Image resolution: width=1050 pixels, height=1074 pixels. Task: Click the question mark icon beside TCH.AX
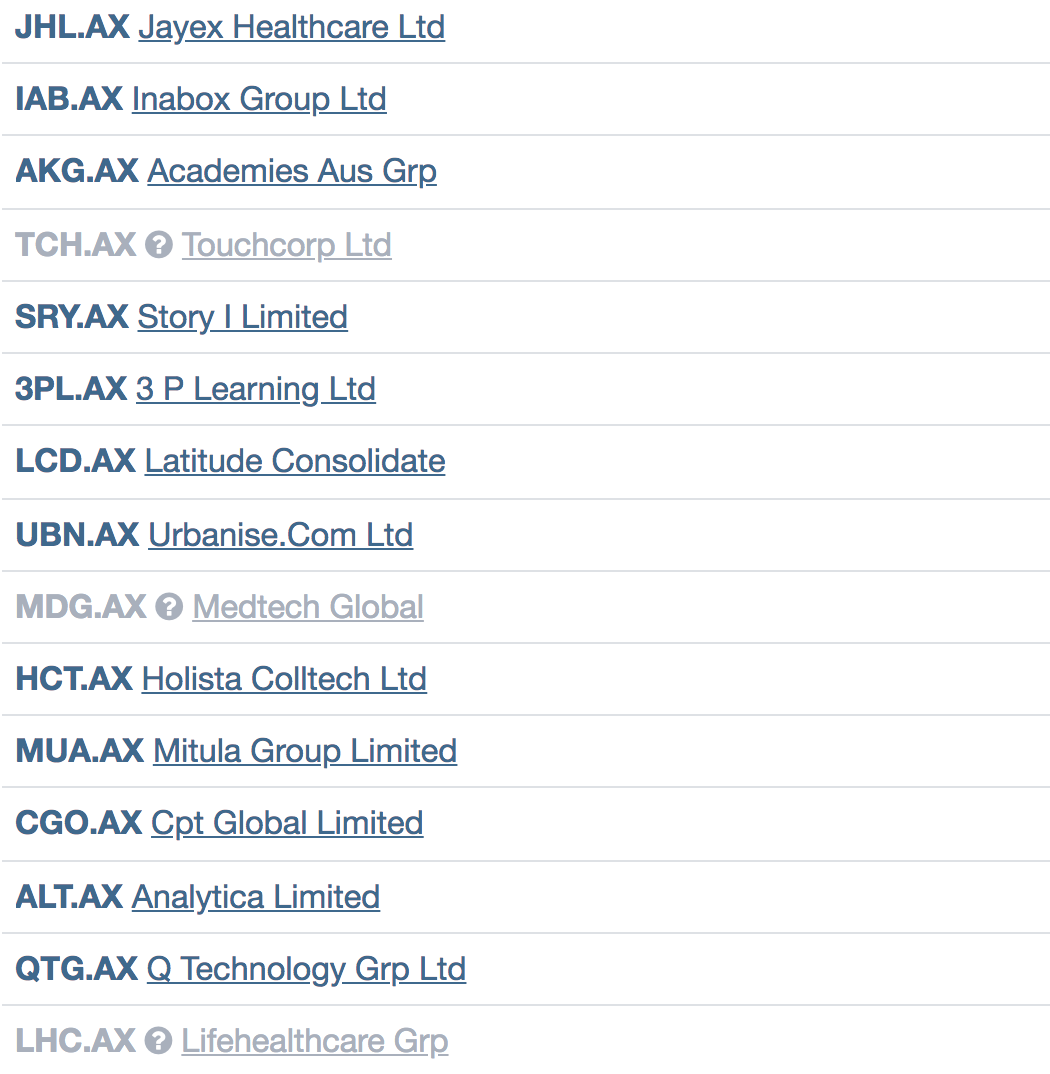point(159,245)
